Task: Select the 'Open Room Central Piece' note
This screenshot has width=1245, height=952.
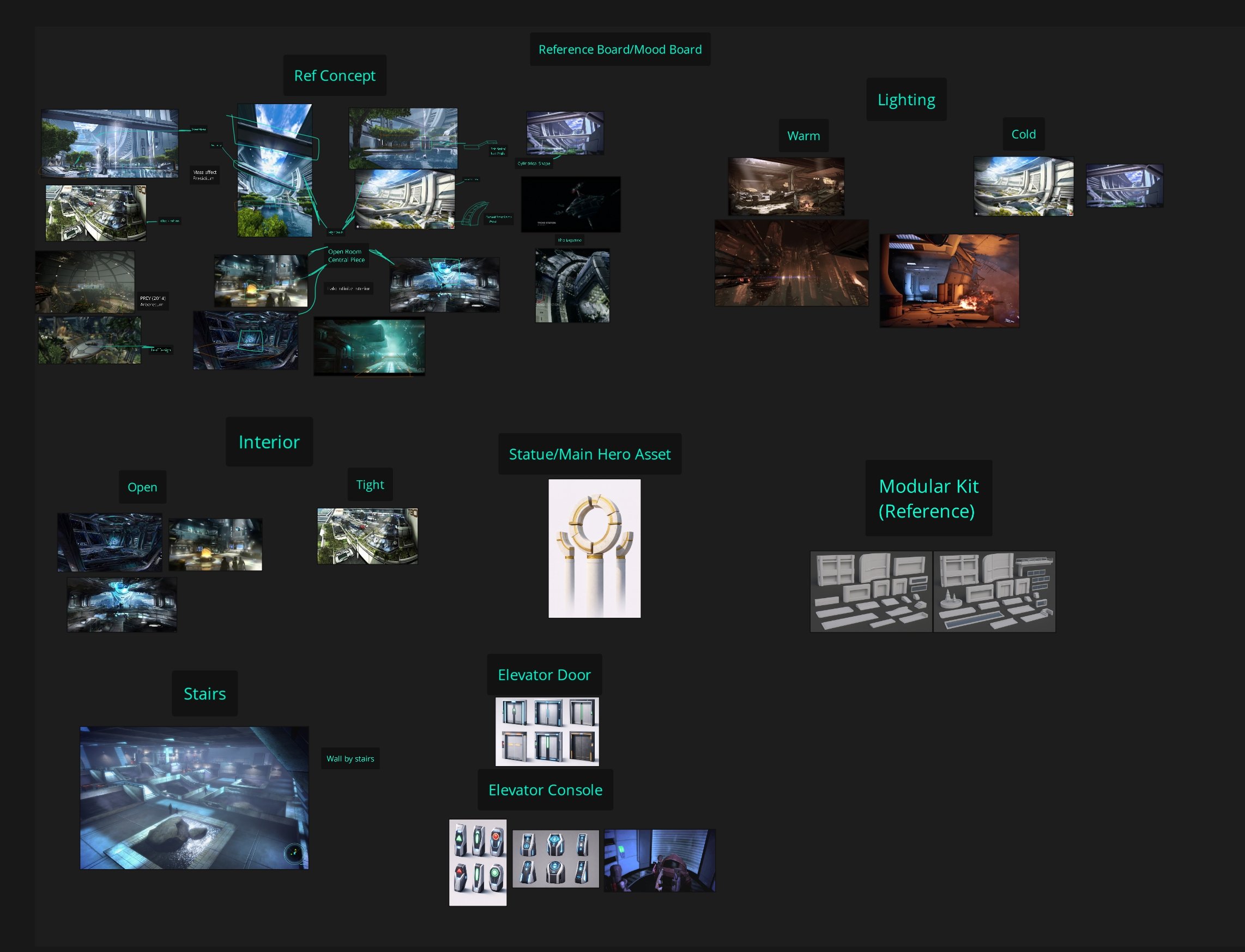Action: (346, 256)
